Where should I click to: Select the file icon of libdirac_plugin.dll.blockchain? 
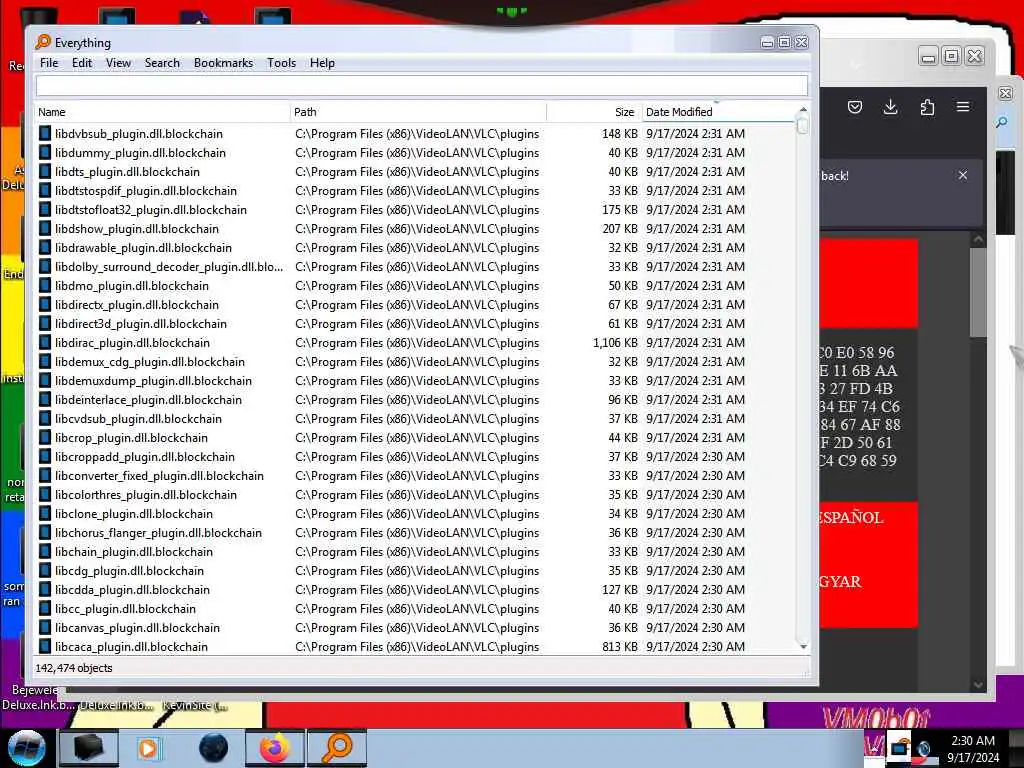click(x=44, y=342)
